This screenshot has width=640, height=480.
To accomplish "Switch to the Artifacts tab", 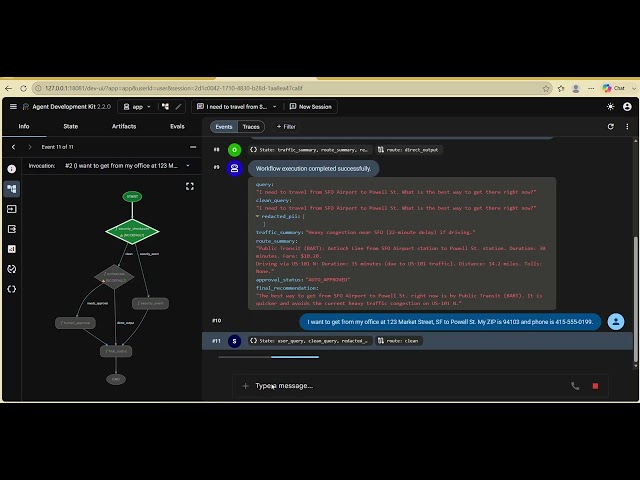I will coord(124,126).
